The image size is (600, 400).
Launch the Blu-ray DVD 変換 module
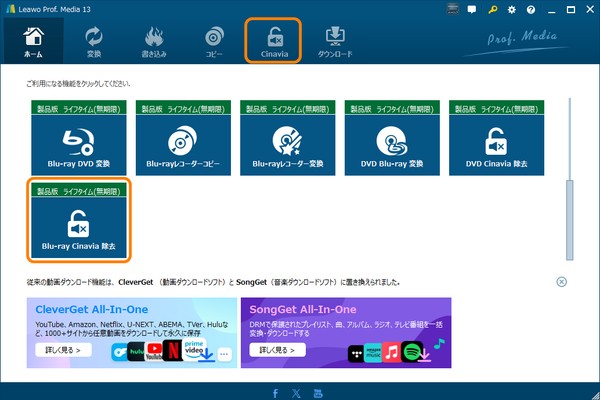click(79, 138)
